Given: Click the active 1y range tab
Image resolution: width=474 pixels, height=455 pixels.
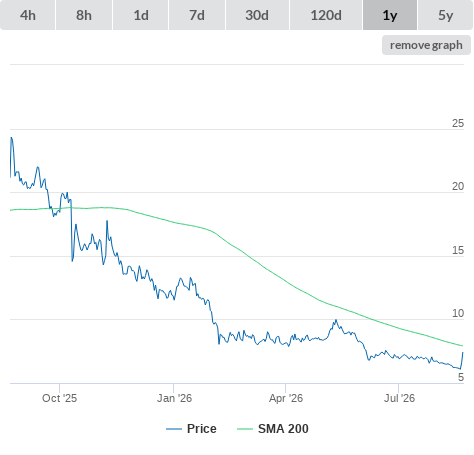Looking at the screenshot, I should (x=390, y=15).
